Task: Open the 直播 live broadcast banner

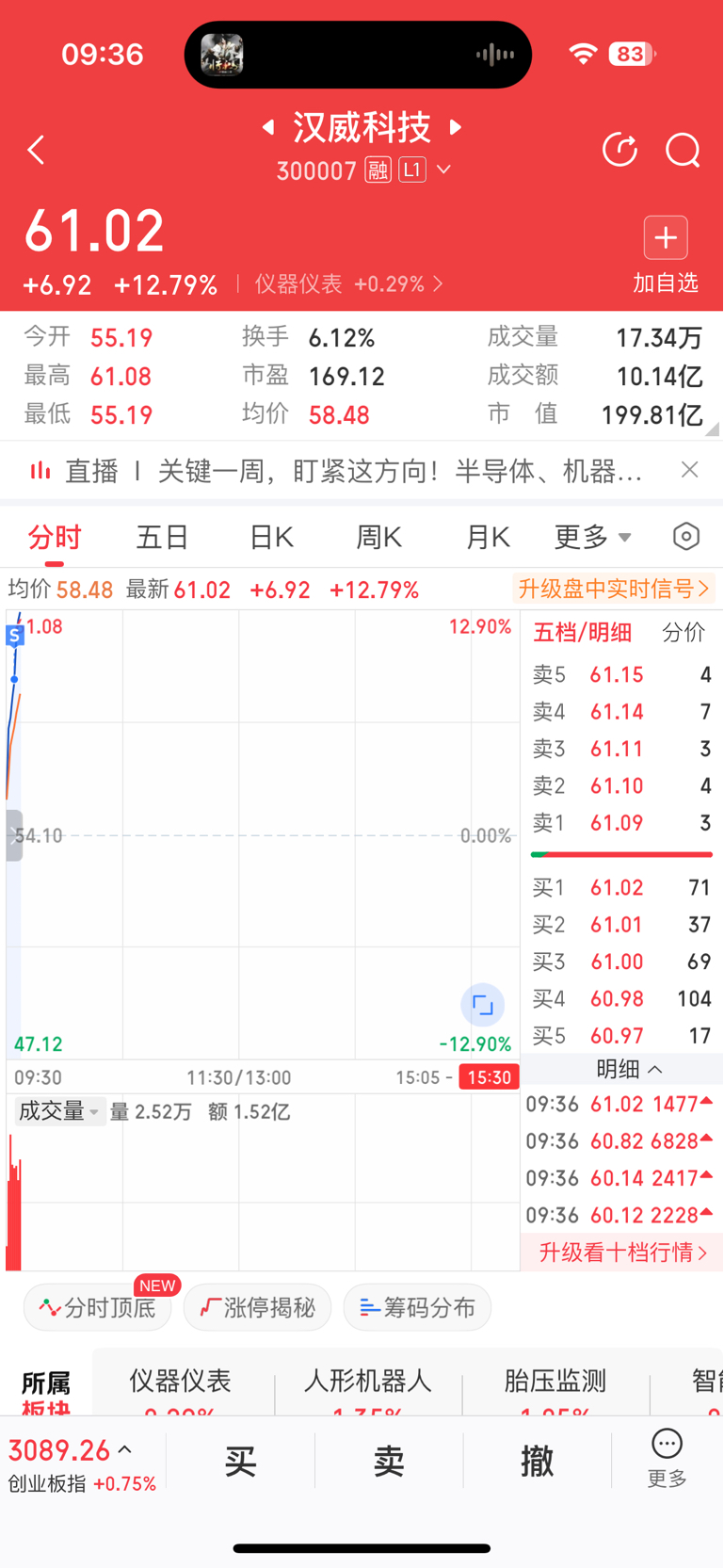Action: (337, 470)
